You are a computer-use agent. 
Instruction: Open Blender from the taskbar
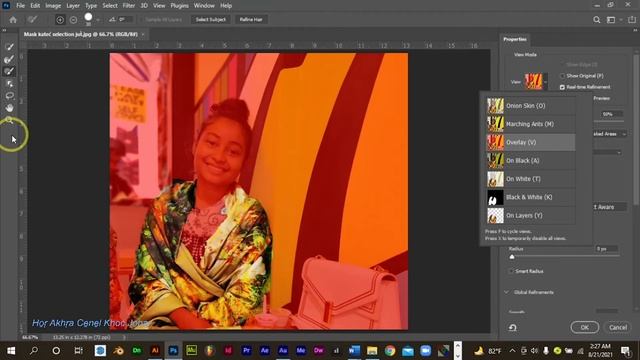click(118, 350)
